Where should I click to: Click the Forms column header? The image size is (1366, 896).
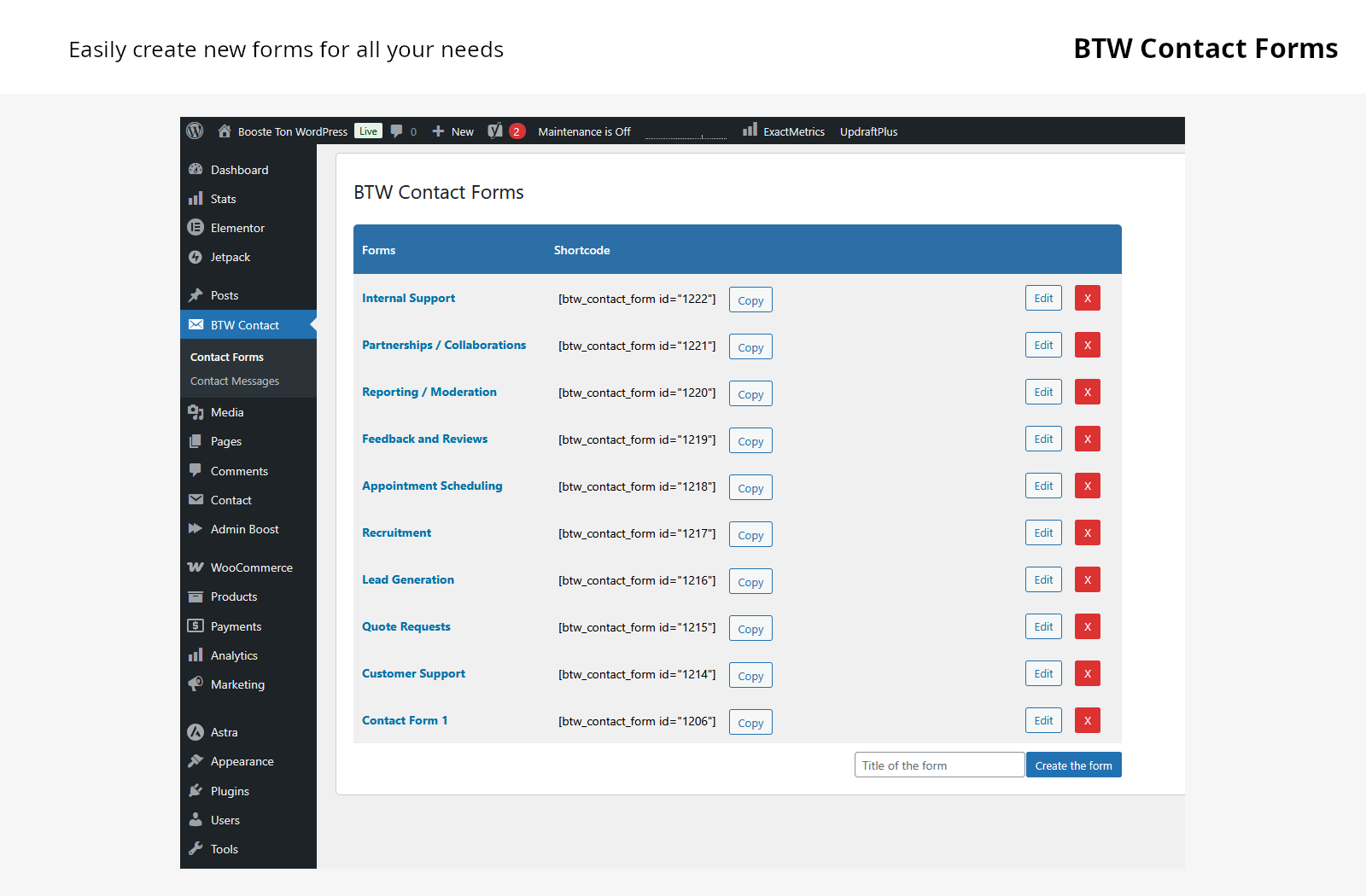pyautogui.click(x=378, y=250)
